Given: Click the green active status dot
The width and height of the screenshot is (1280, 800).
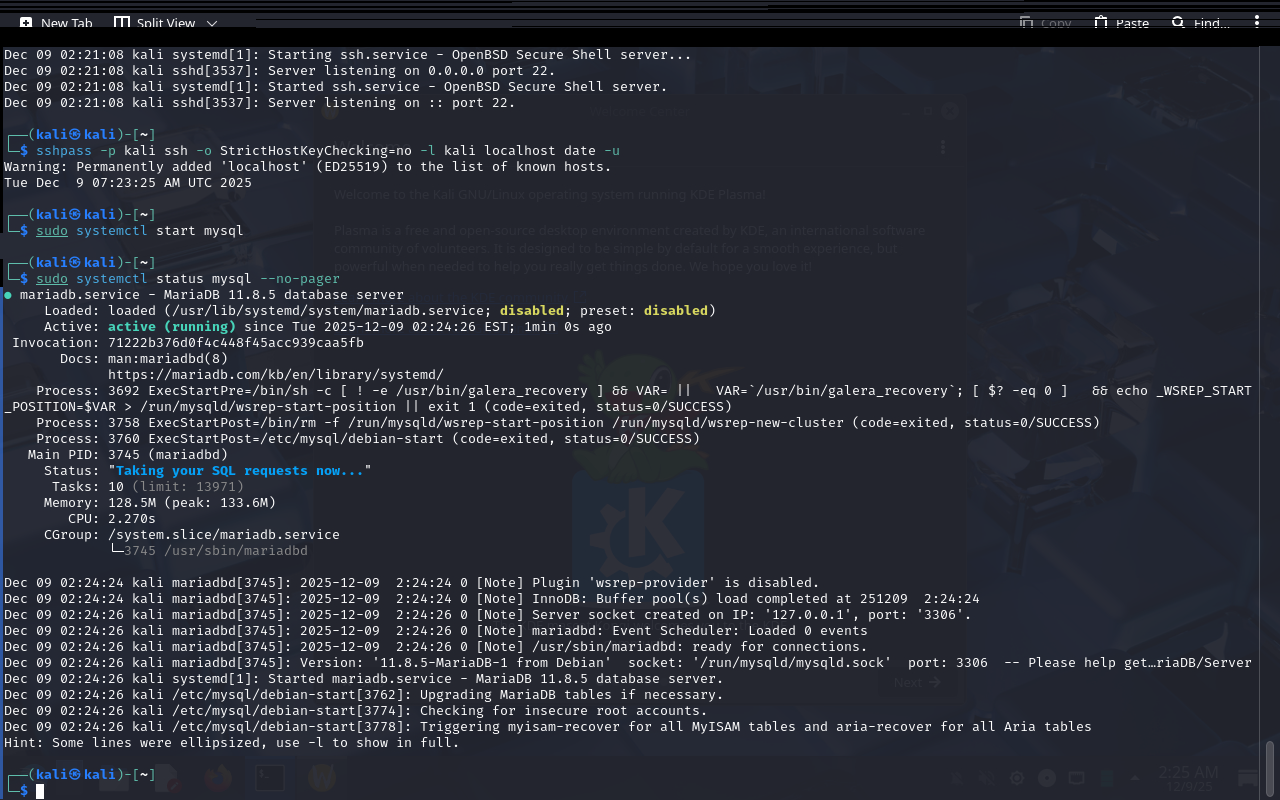Looking at the screenshot, I should [8, 295].
